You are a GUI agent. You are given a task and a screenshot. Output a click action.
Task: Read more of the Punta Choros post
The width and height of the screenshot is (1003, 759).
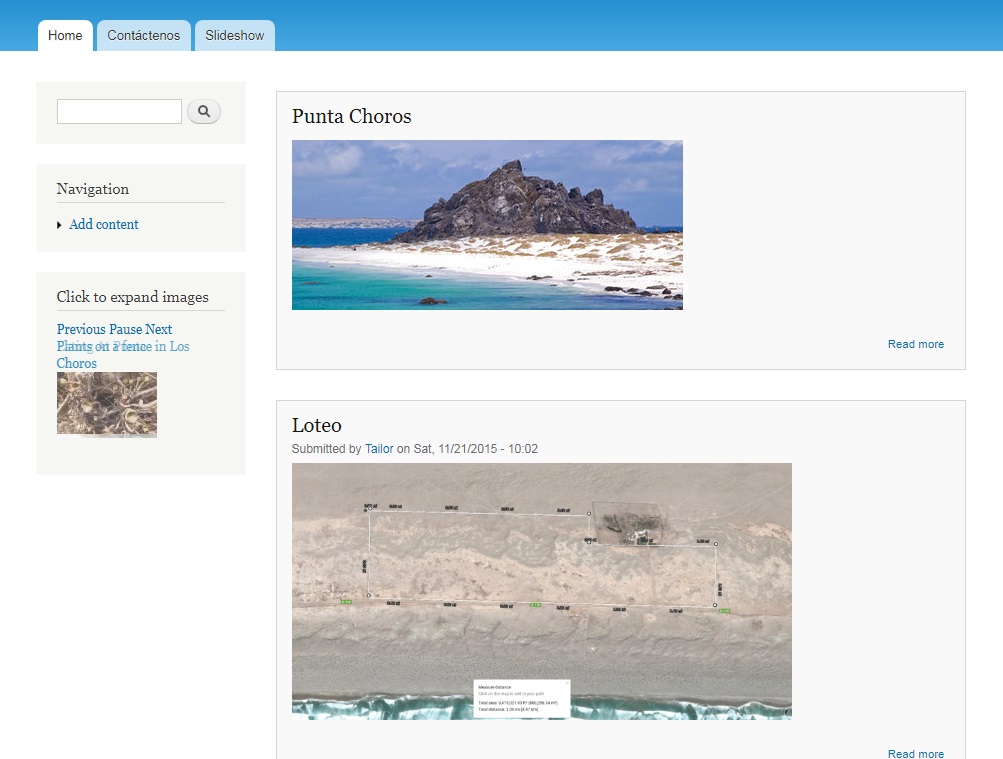click(915, 344)
